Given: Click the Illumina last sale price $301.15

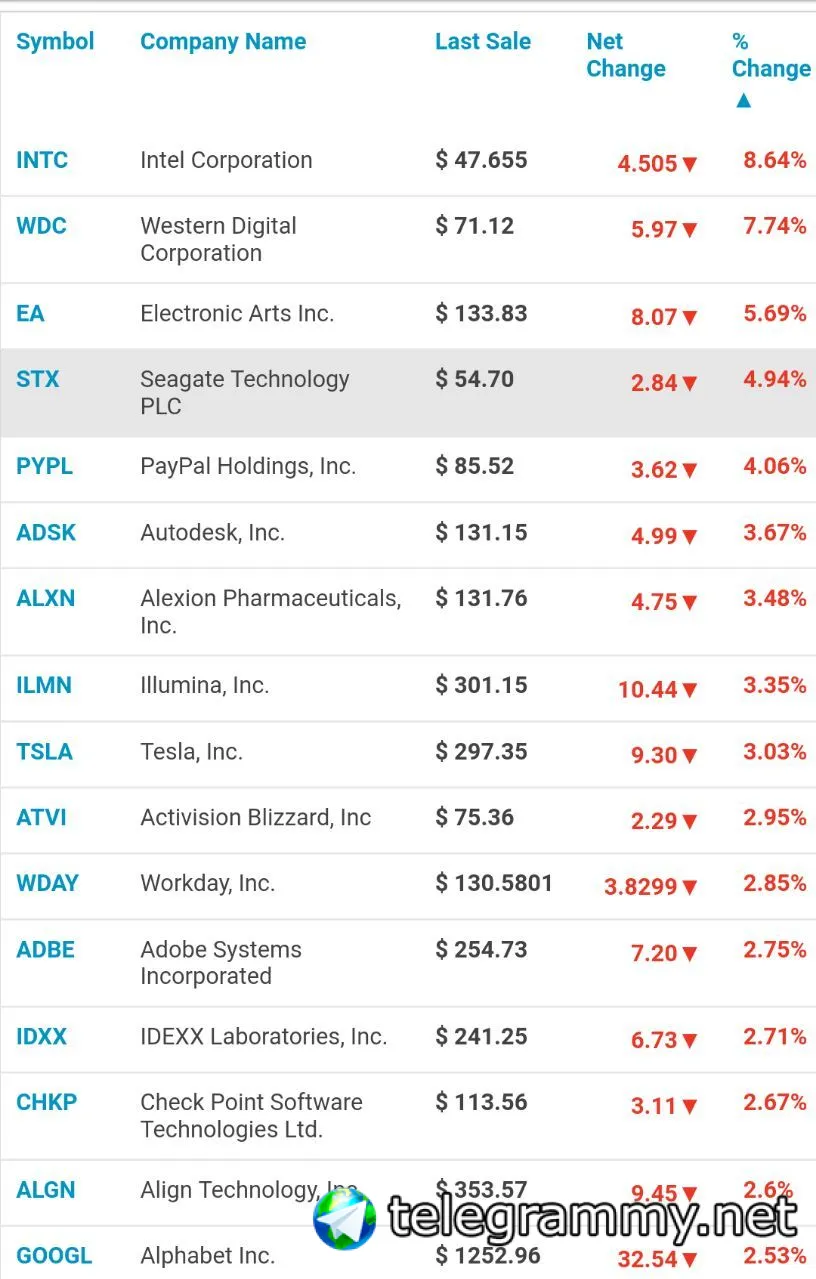Looking at the screenshot, I should point(482,686).
